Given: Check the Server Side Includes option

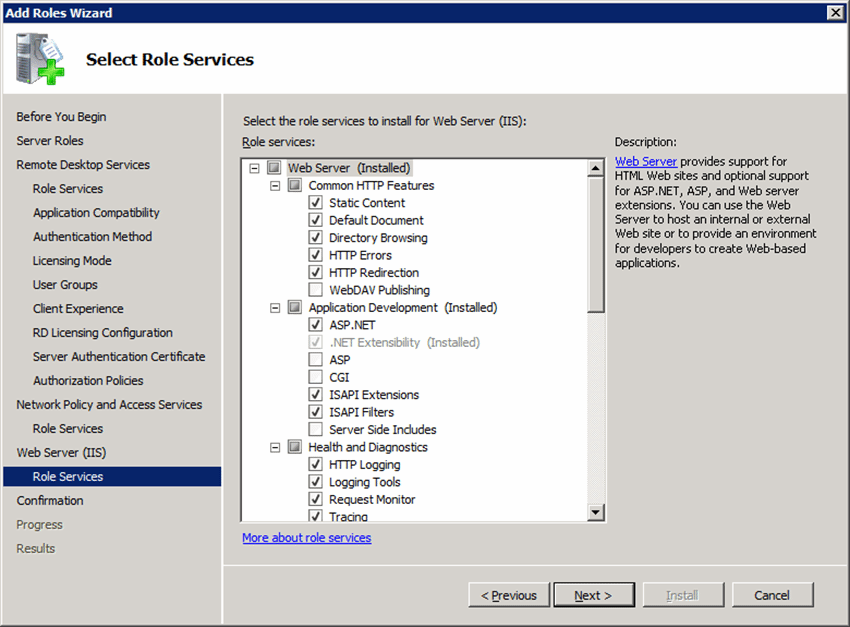Looking at the screenshot, I should coord(316,430).
